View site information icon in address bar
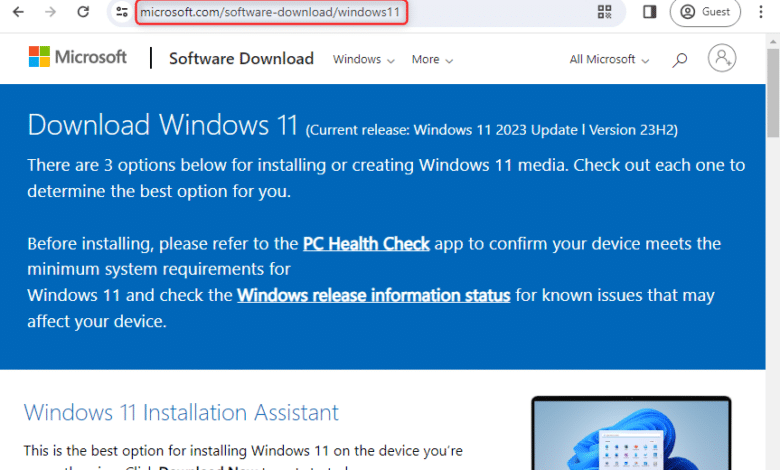Image resolution: width=780 pixels, height=470 pixels. tap(122, 12)
